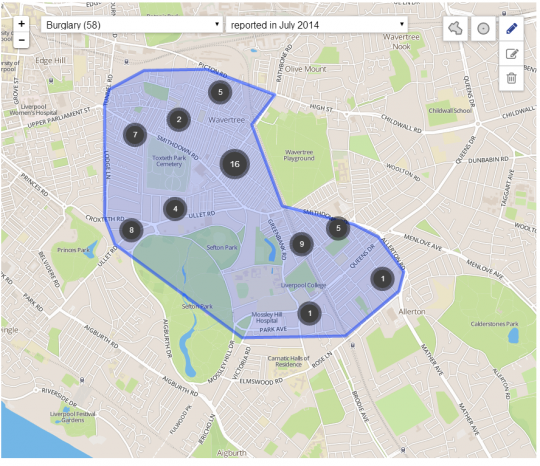Click the cluster marker showing 9

pyautogui.click(x=302, y=244)
